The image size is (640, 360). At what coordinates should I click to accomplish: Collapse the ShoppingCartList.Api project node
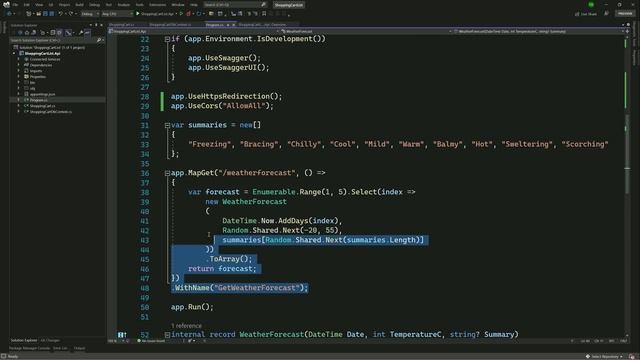(14, 53)
